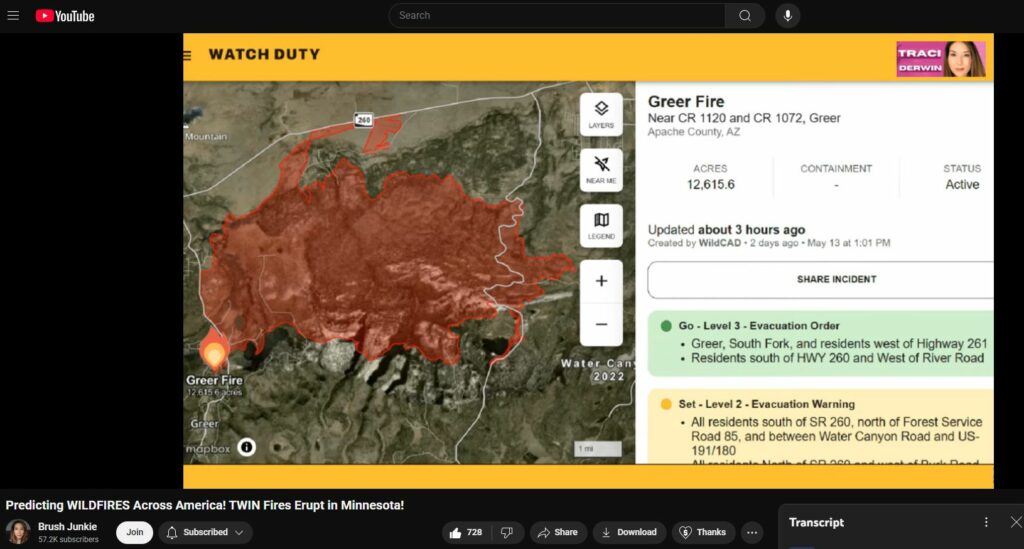Join the Brush Junkie channel membership
Image resolution: width=1024 pixels, height=549 pixels.
(x=135, y=532)
